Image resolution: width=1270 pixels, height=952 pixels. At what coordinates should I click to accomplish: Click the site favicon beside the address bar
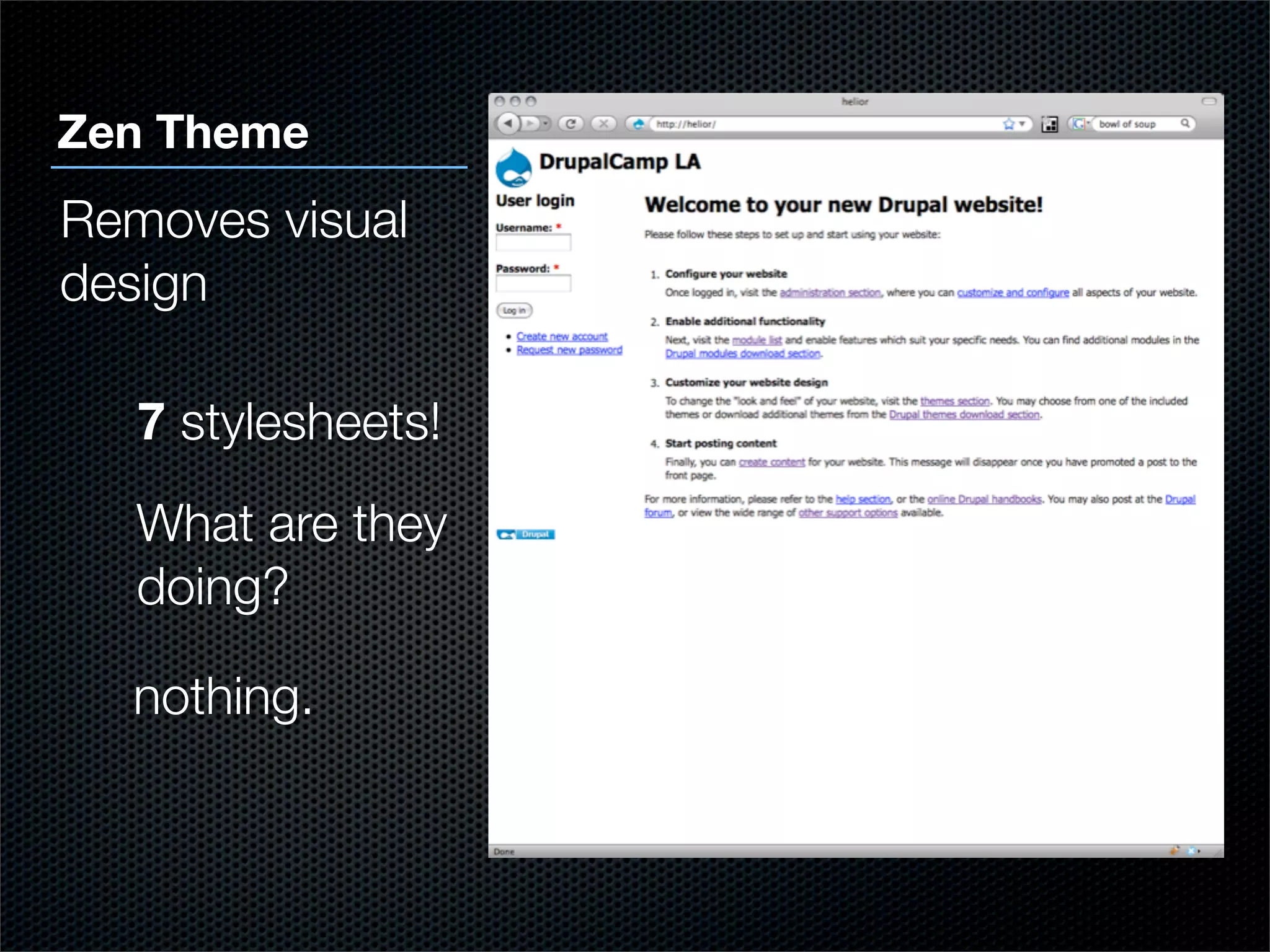(637, 124)
